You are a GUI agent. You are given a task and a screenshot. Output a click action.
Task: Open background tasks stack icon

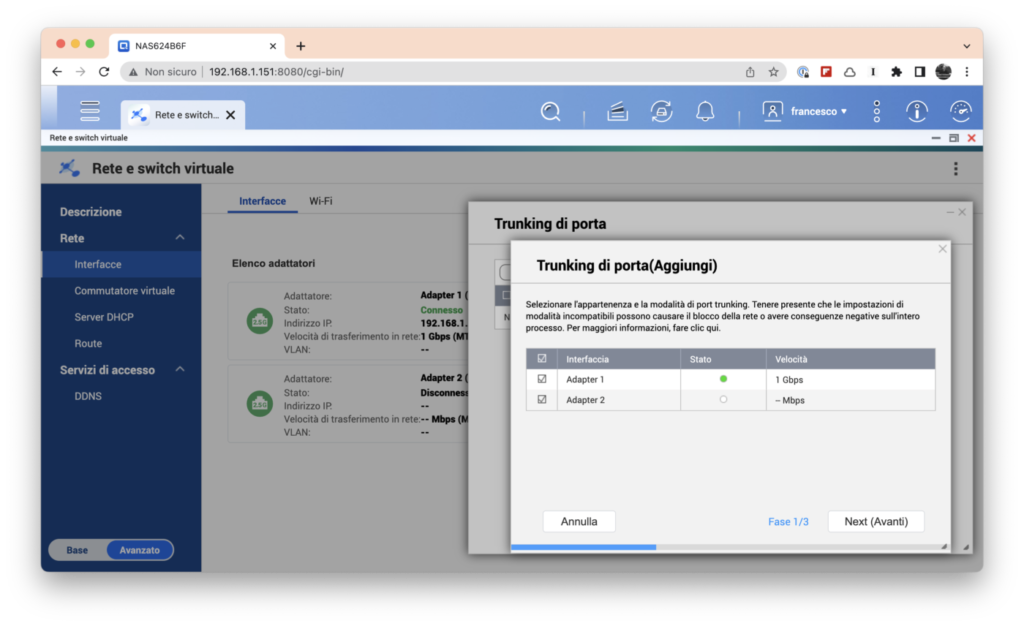[x=617, y=112]
